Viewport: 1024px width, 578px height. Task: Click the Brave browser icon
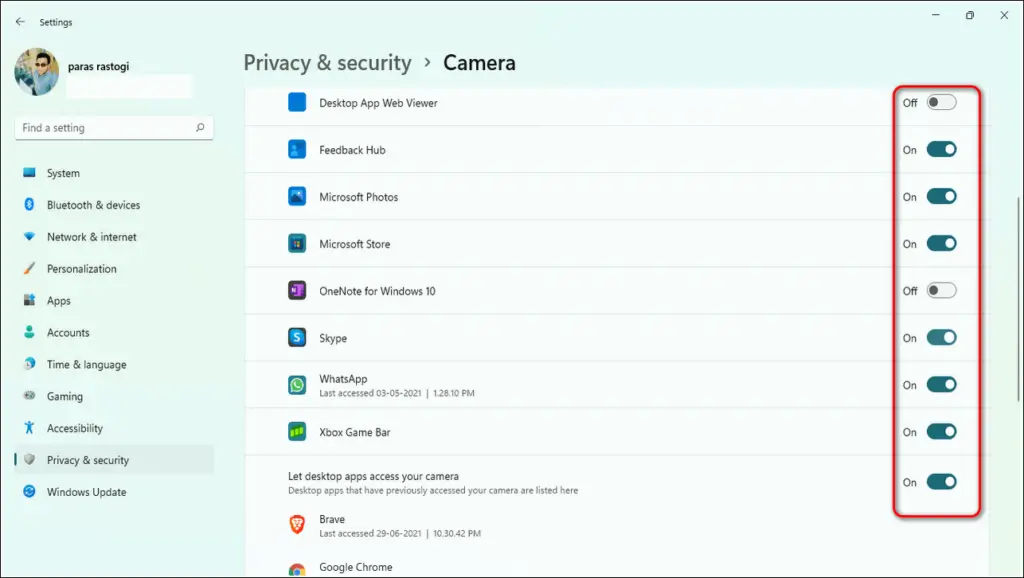click(297, 524)
